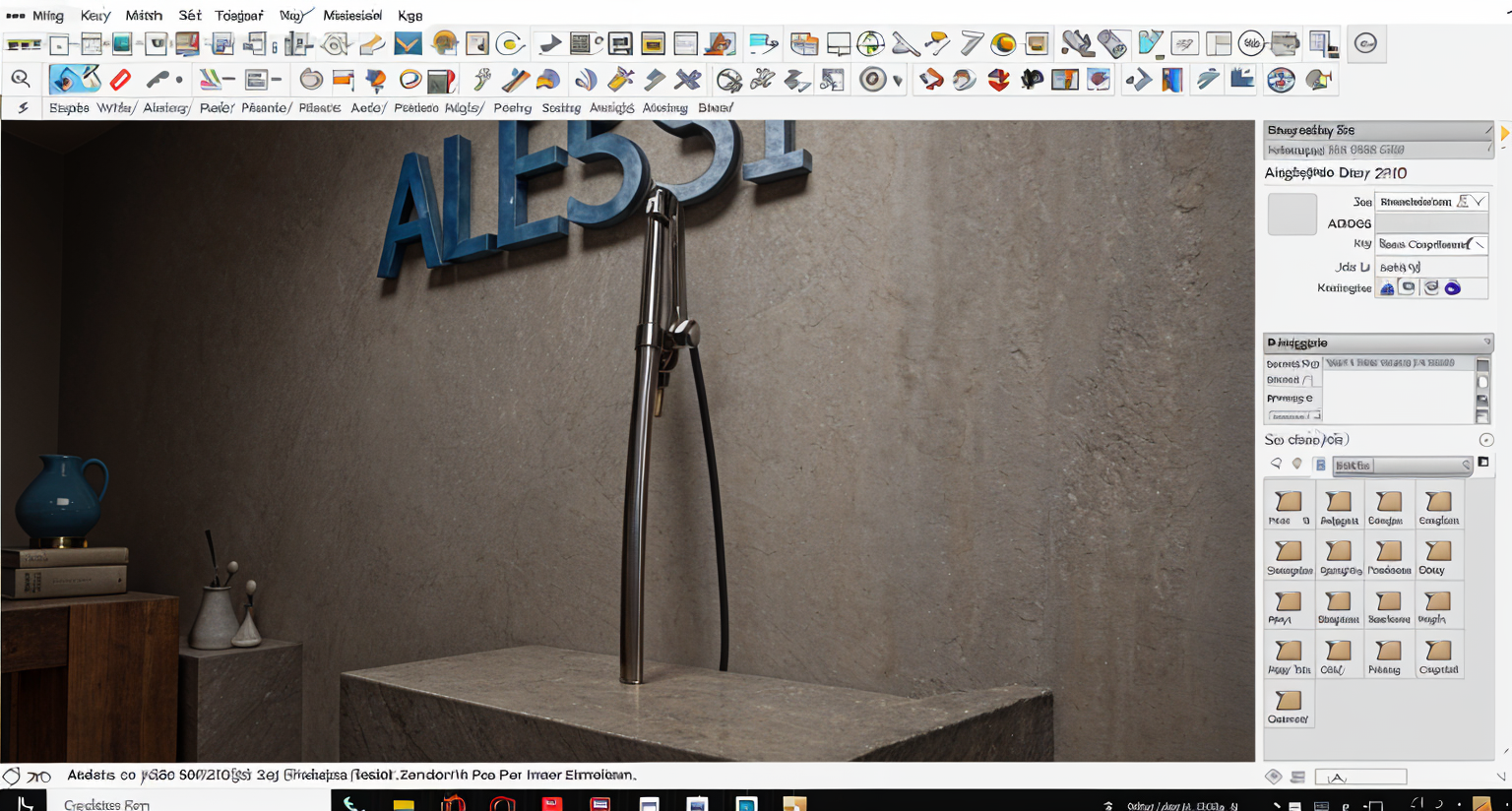Click the crossed tools icon

pyautogui.click(x=687, y=80)
